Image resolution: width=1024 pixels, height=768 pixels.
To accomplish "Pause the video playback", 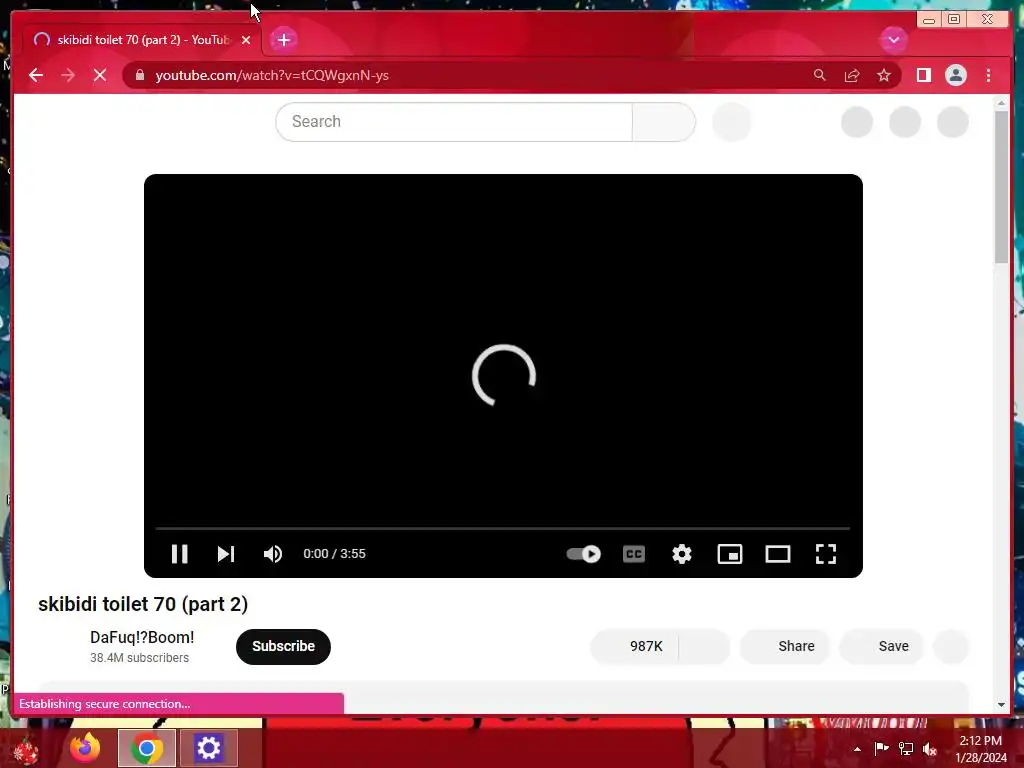I will pos(180,554).
